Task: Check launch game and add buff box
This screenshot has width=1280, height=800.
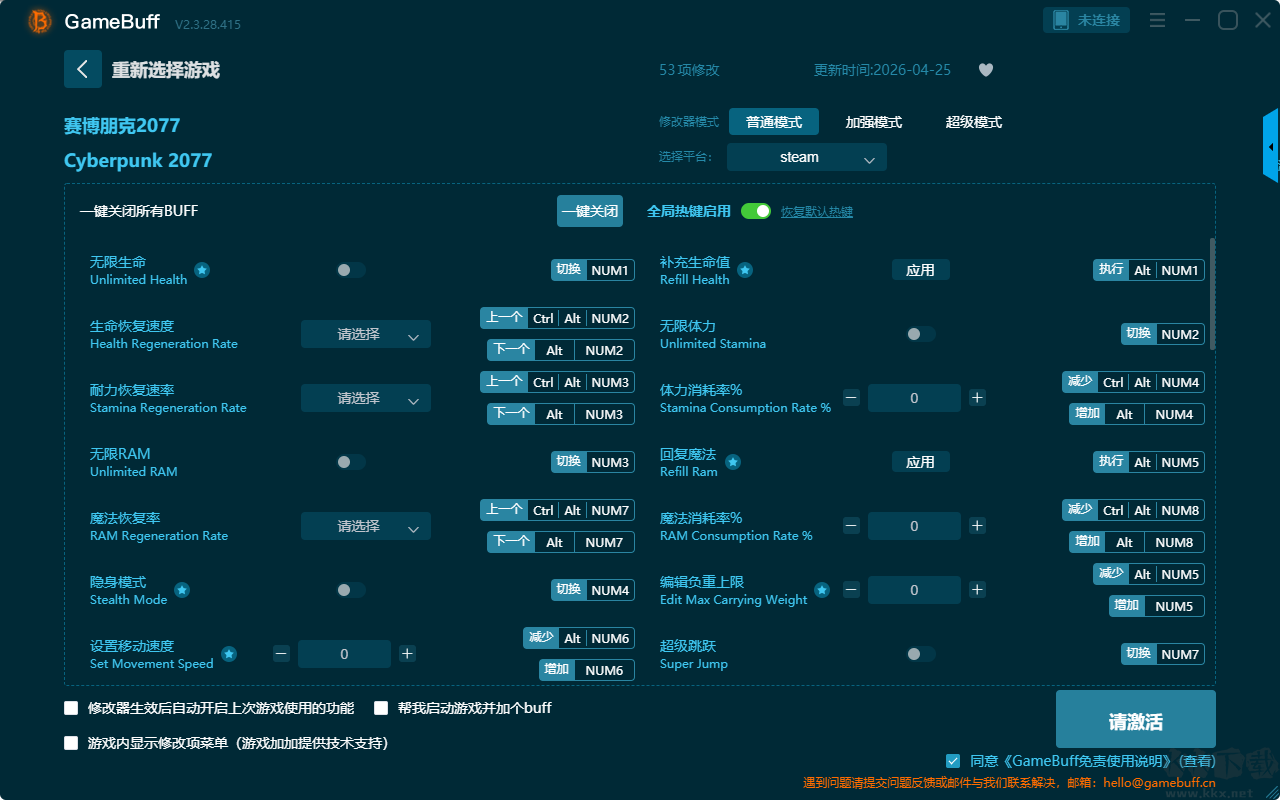Action: [381, 708]
